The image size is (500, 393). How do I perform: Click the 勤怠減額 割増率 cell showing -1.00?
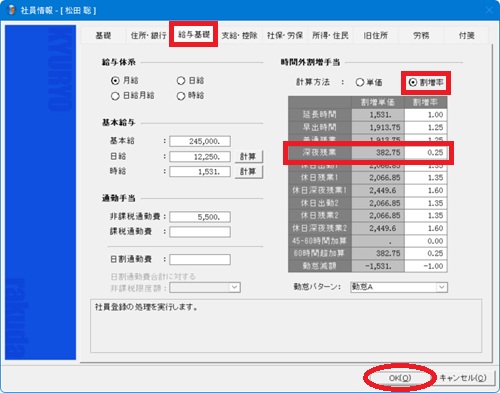pyautogui.click(x=426, y=266)
